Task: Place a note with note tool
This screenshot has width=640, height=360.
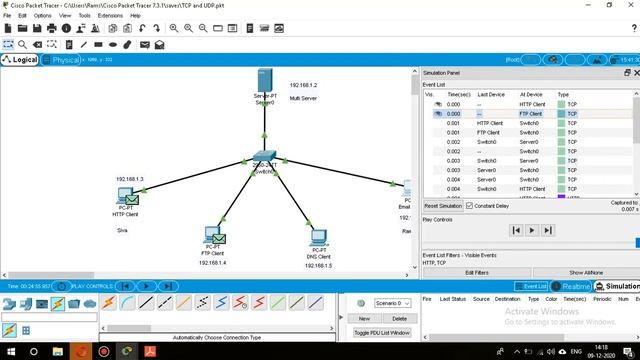Action: click(69, 44)
